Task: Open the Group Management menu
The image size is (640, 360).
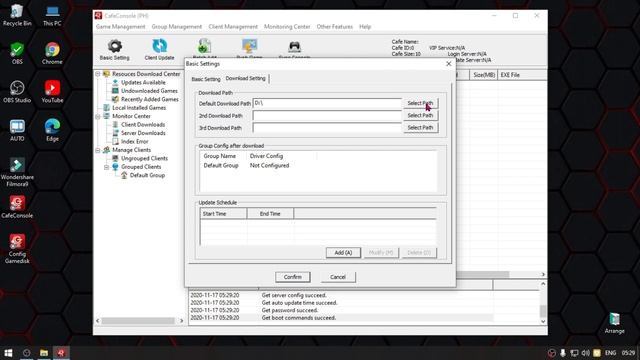Action: pyautogui.click(x=177, y=27)
